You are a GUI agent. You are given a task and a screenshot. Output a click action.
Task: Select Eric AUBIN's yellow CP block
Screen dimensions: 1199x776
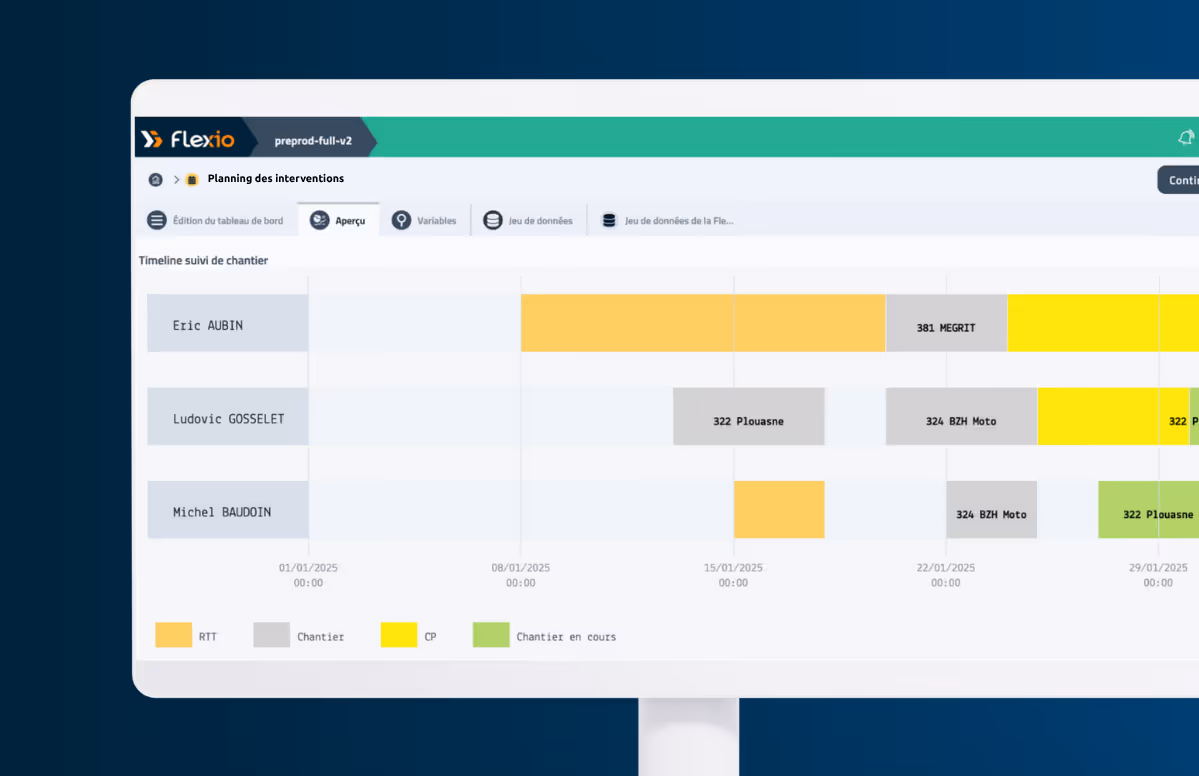tap(1103, 323)
